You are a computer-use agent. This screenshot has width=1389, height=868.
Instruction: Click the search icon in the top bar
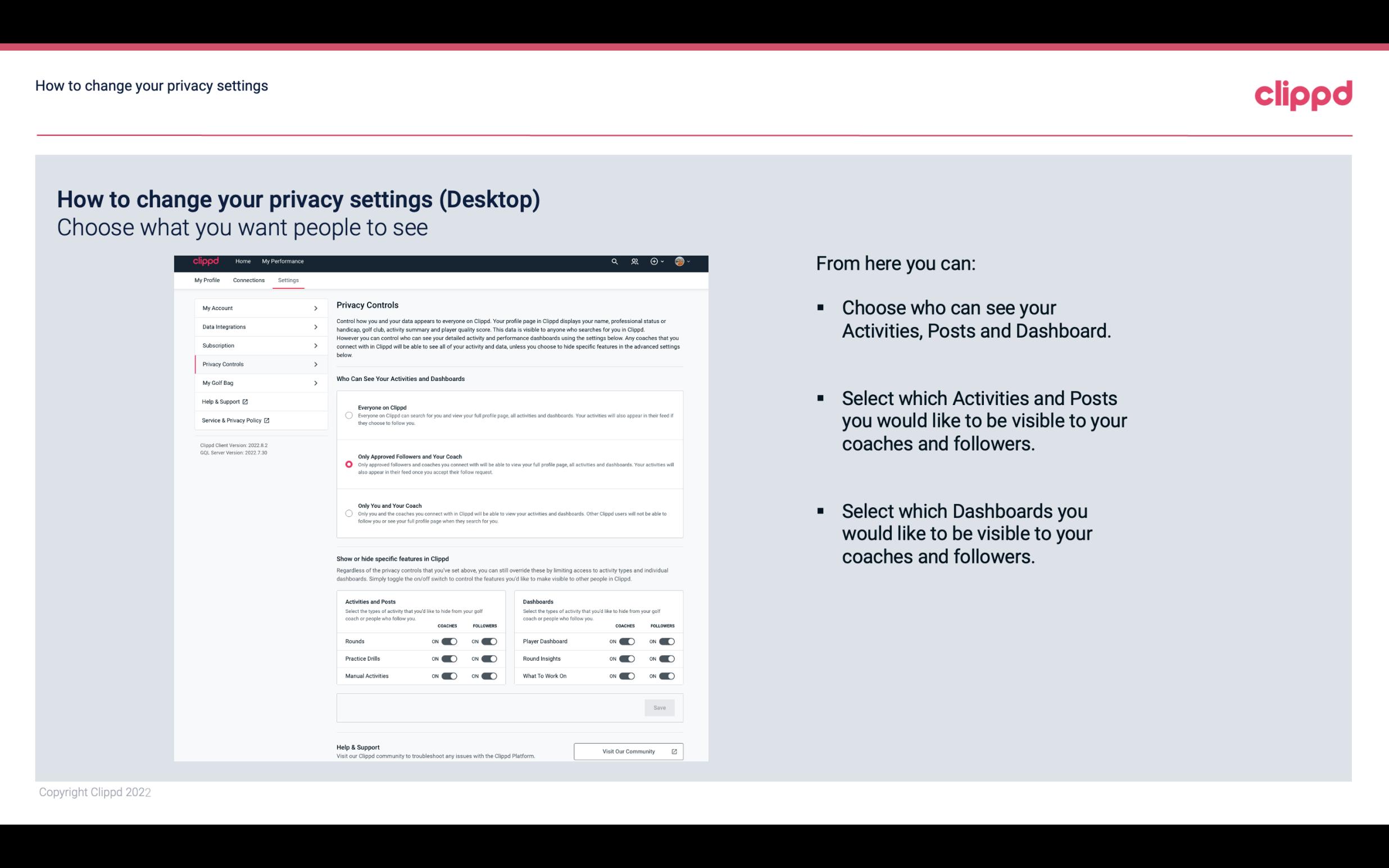pyautogui.click(x=613, y=262)
